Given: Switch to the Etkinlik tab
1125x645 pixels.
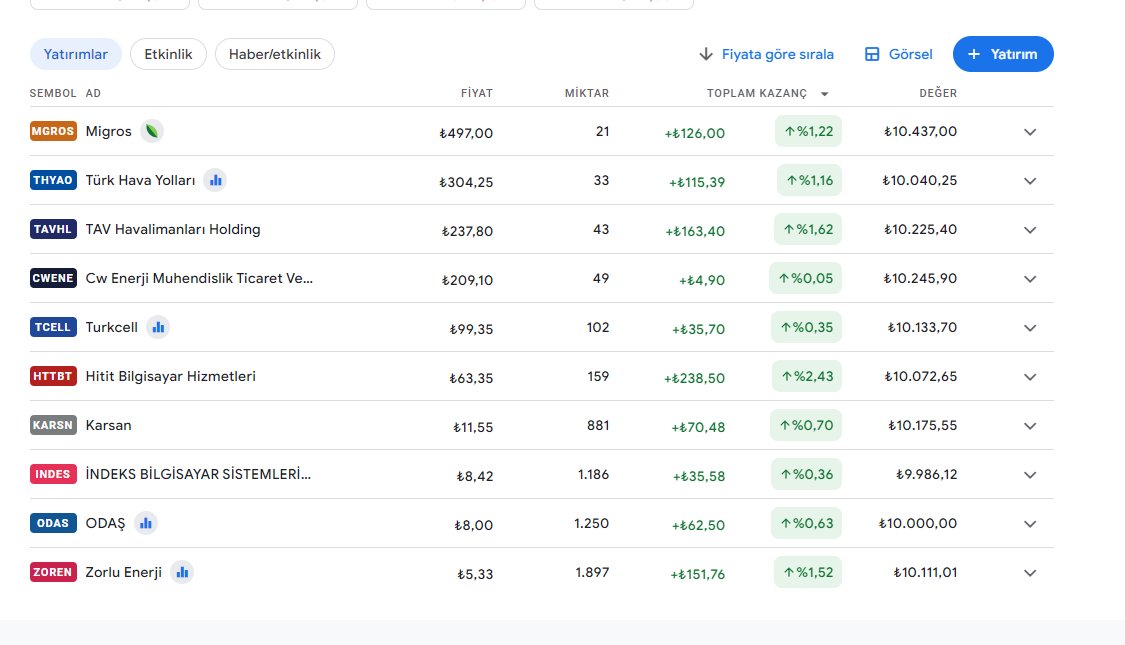Looking at the screenshot, I should point(168,55).
